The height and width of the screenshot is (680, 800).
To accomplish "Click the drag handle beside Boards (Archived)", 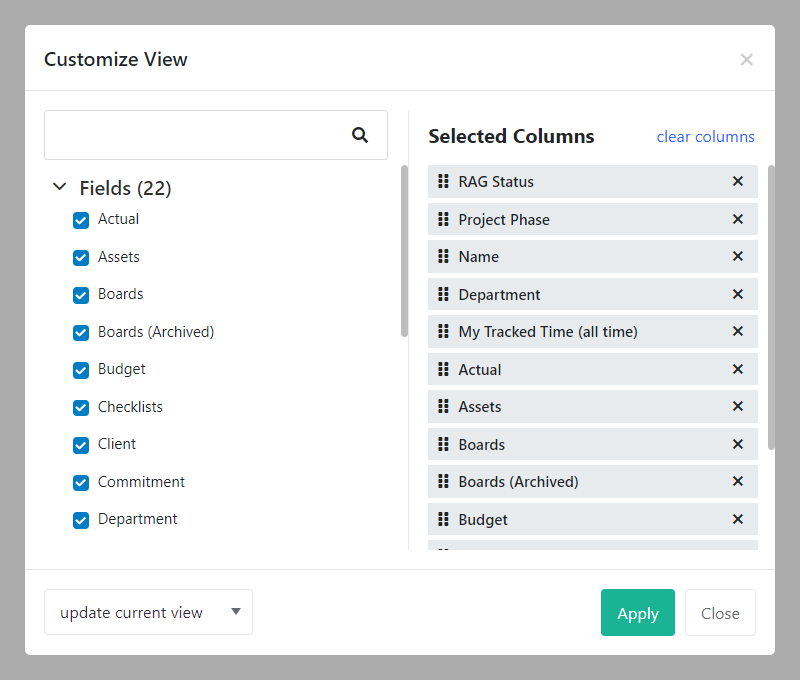I will pyautogui.click(x=444, y=481).
